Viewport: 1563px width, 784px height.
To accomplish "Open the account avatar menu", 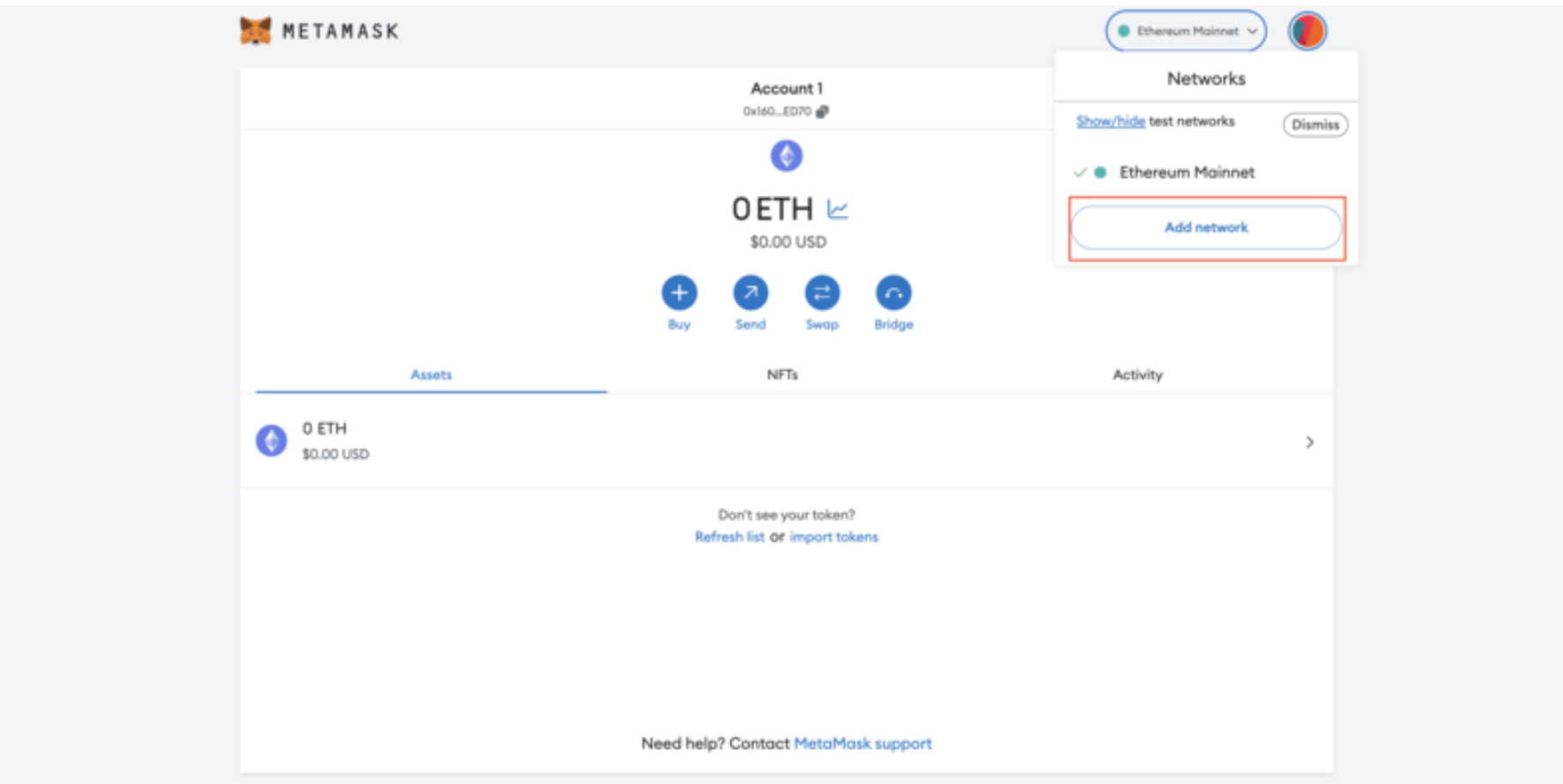I will [x=1307, y=31].
